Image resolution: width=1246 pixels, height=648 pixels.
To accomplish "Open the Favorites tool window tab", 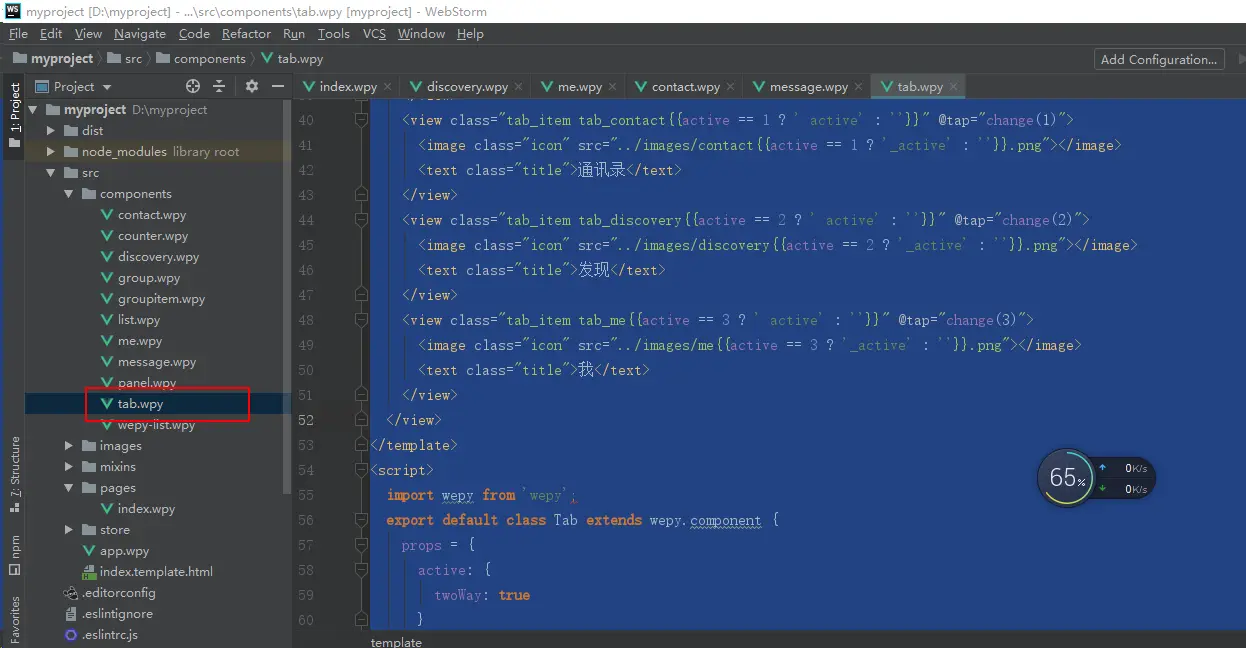I will 14,620.
